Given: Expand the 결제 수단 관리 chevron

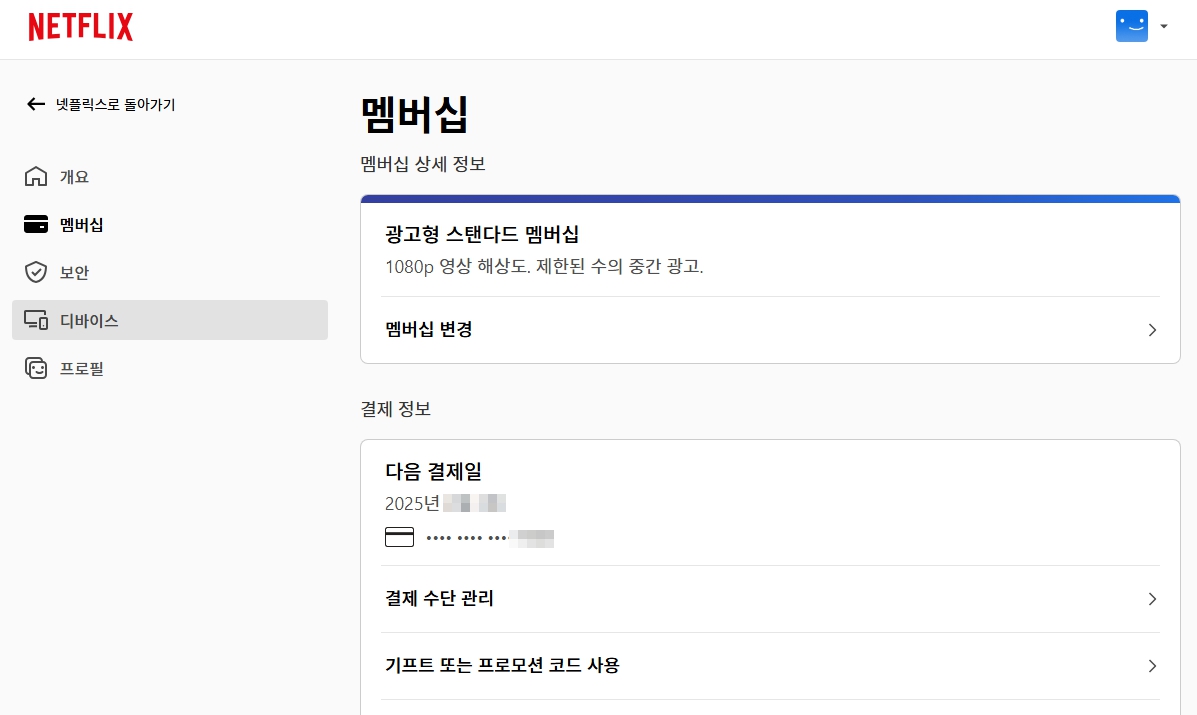Looking at the screenshot, I should point(1152,598).
